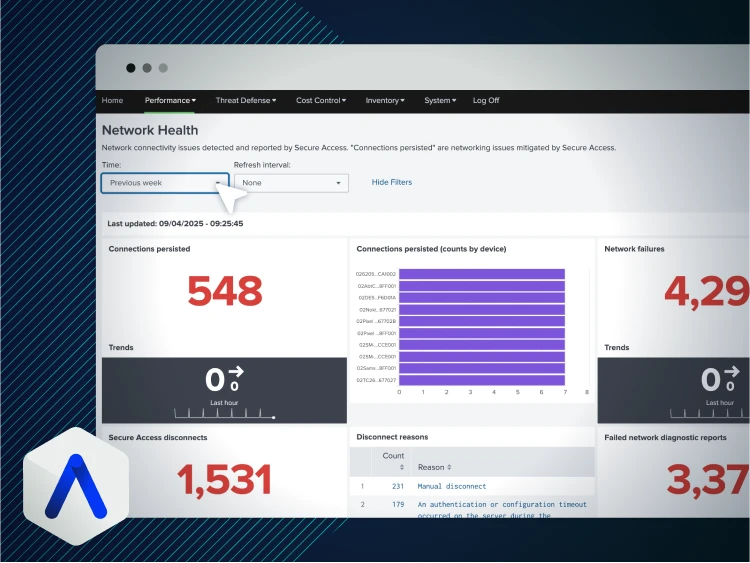Click the chart bar for 02Sams…8FF001
The width and height of the screenshot is (750, 563).
point(482,368)
